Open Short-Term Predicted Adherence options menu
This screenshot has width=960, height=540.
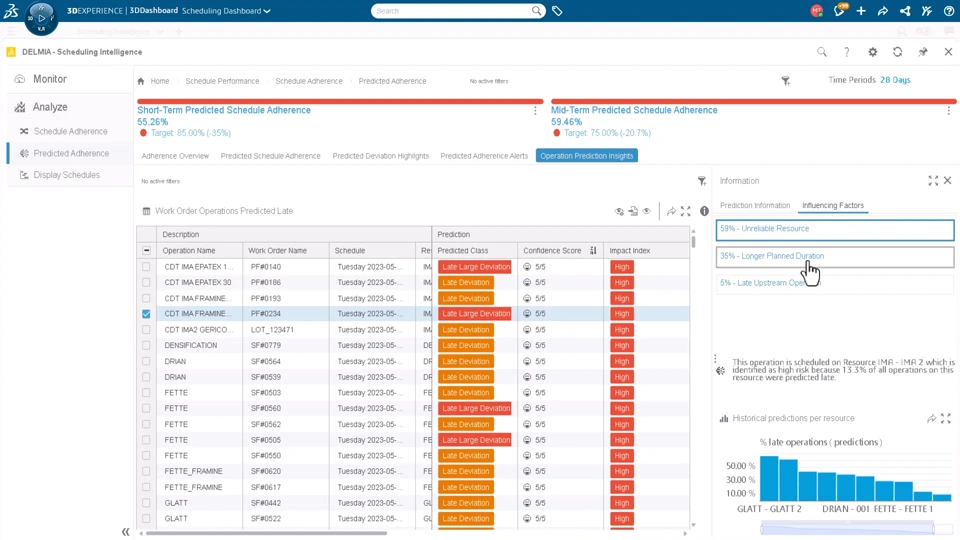point(535,111)
